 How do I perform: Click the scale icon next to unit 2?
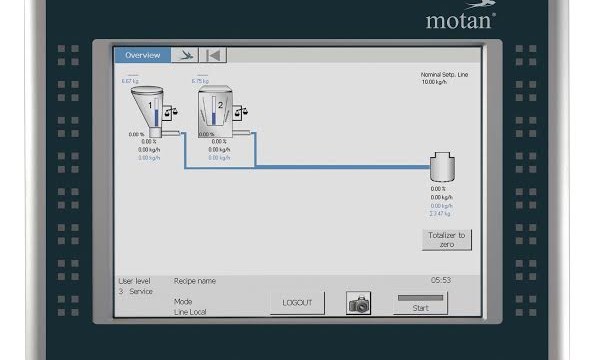tap(240, 112)
